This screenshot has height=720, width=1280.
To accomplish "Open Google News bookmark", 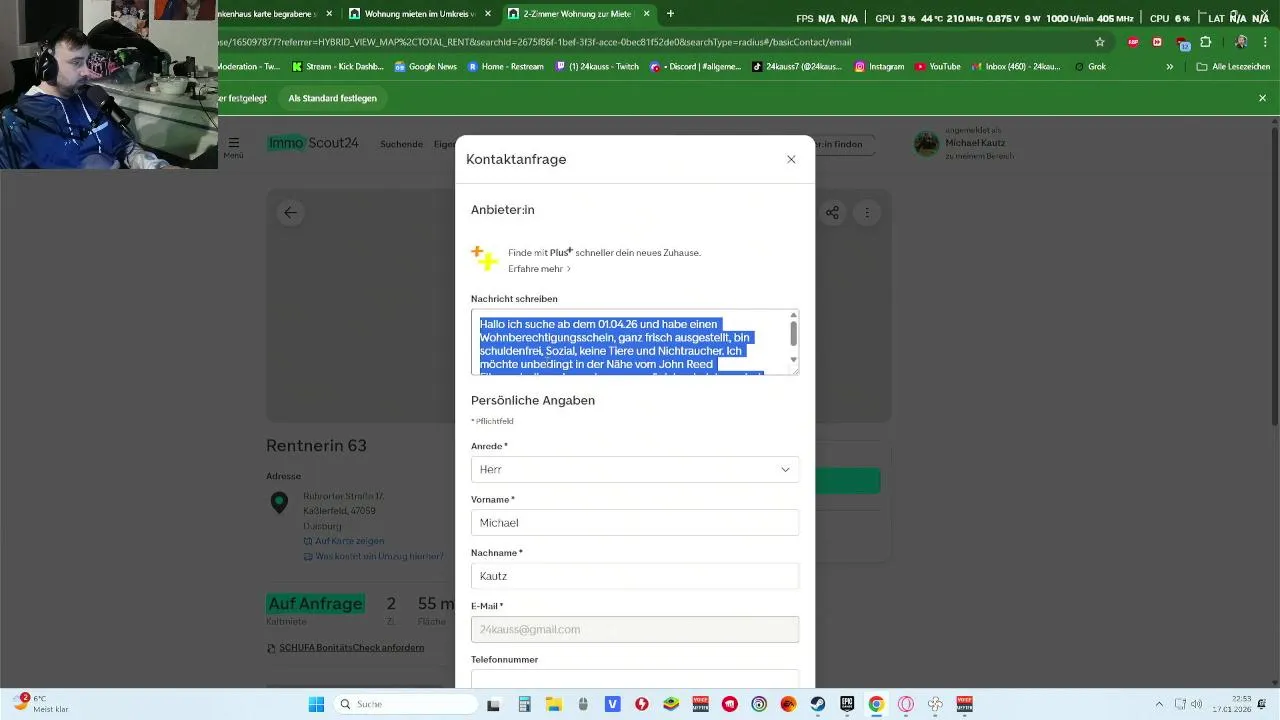I will pos(426,67).
